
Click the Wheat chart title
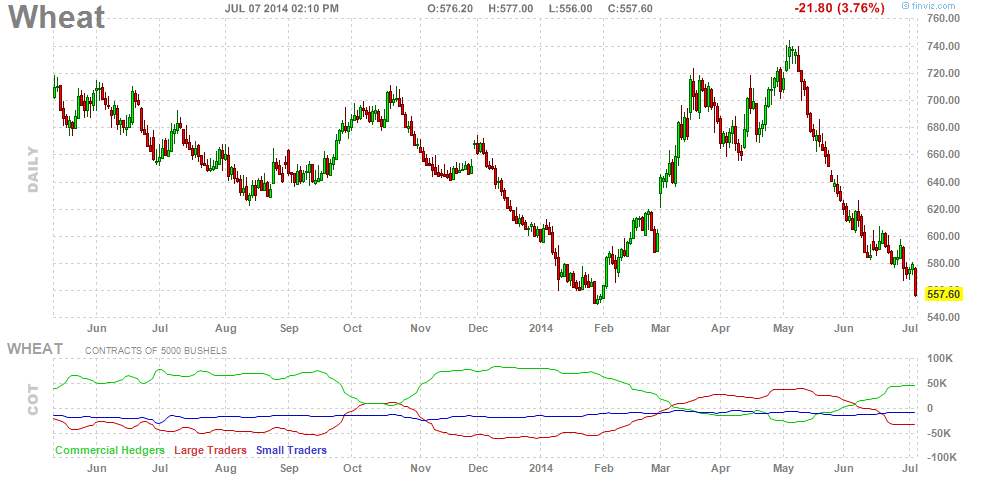(x=56, y=17)
